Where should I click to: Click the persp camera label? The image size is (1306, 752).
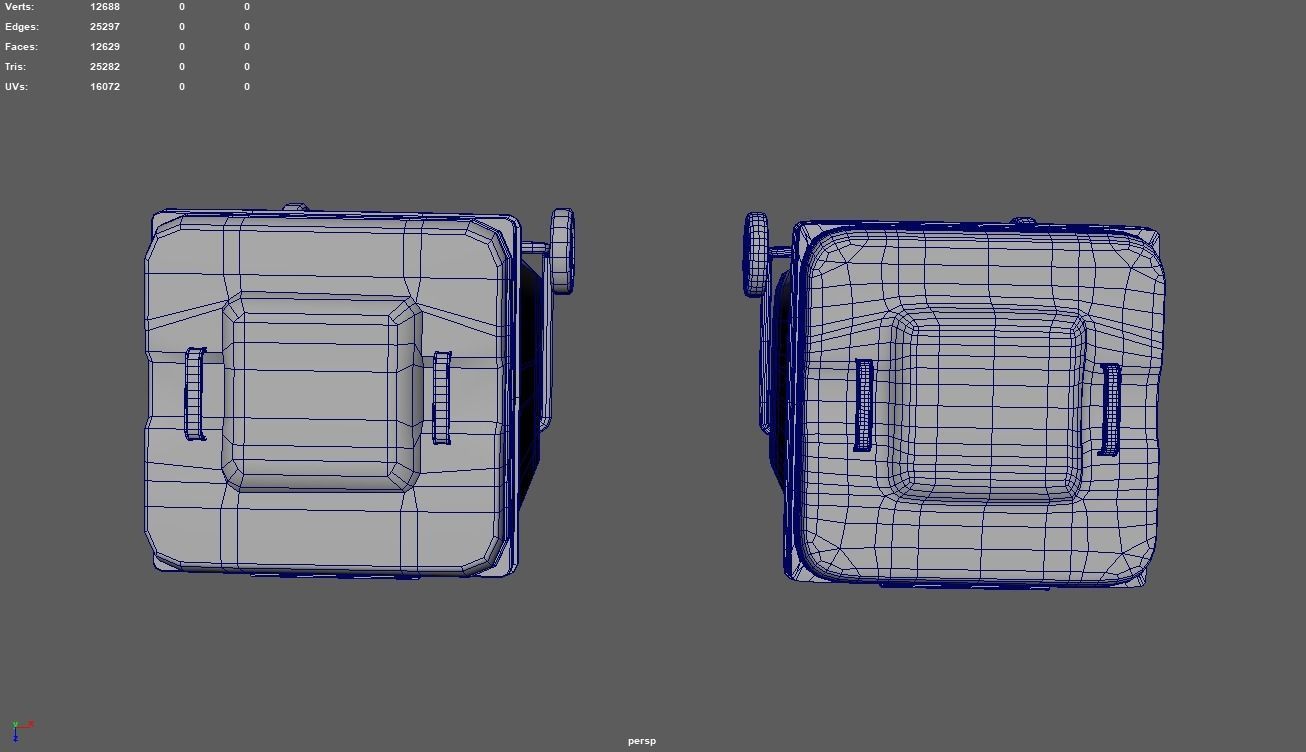pos(642,741)
